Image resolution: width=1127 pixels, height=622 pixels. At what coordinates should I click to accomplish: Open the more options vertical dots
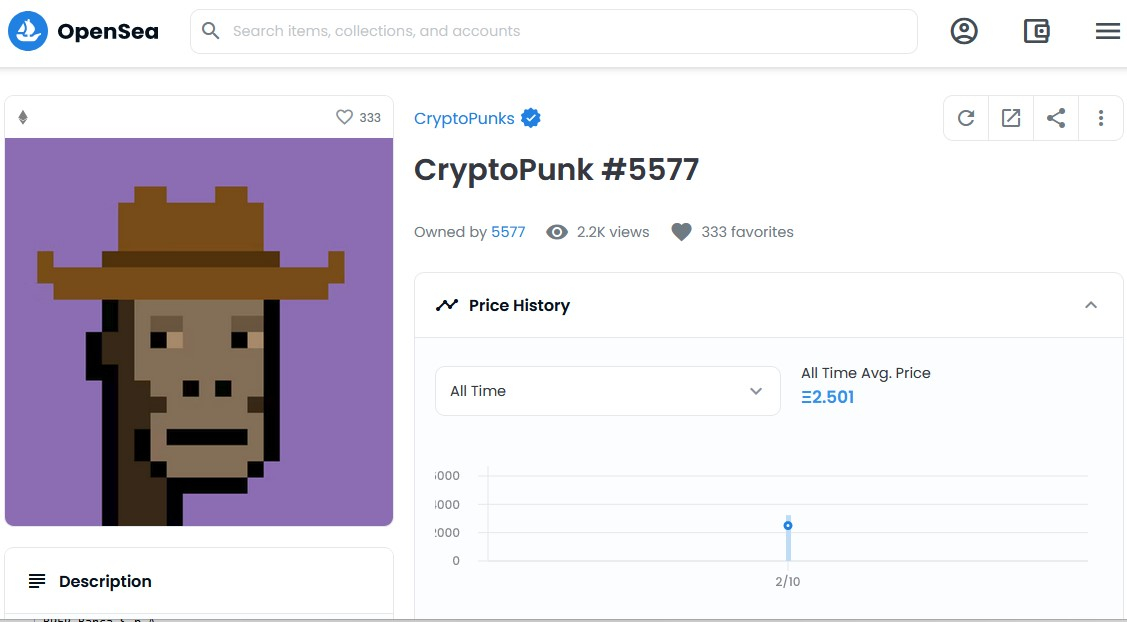click(1101, 118)
